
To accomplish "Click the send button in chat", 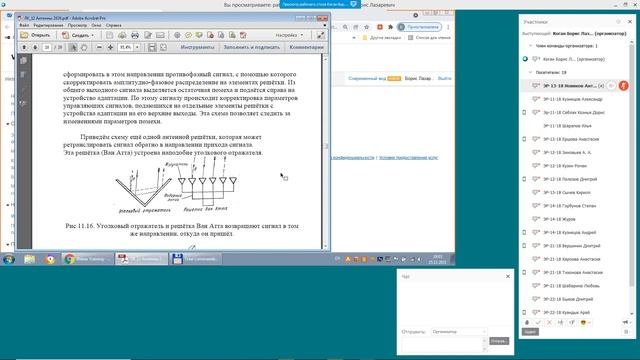I will click(x=499, y=341).
